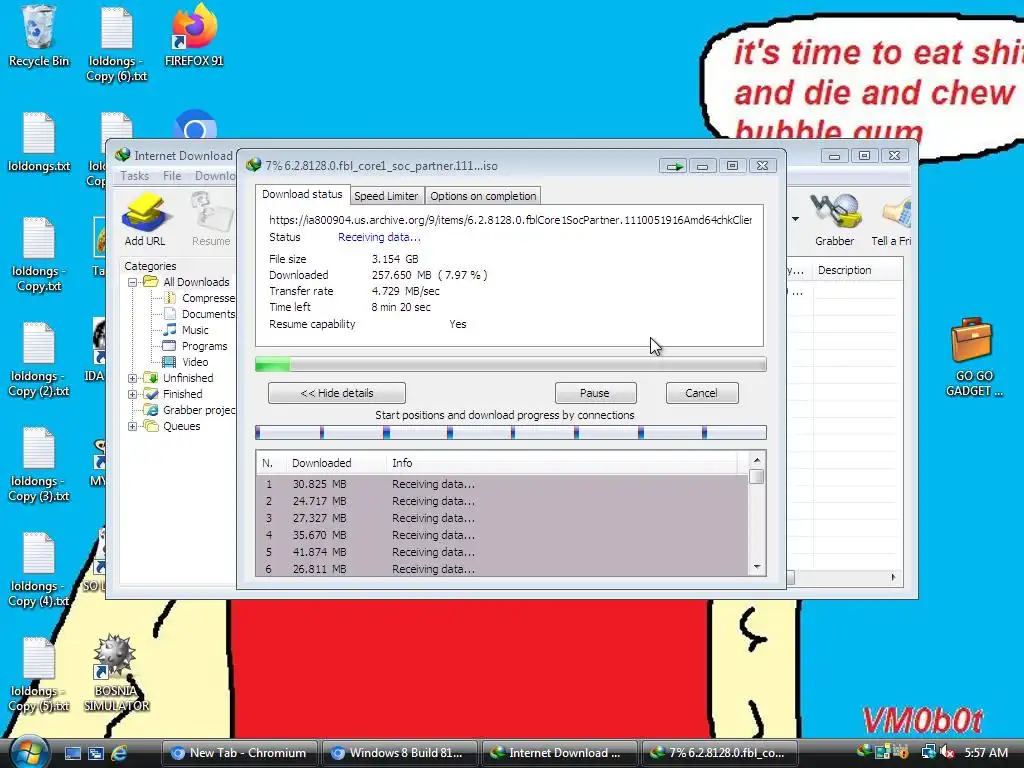The height and width of the screenshot is (768, 1024).
Task: Select connection row 5 with 41.874 MB
Action: coord(502,552)
